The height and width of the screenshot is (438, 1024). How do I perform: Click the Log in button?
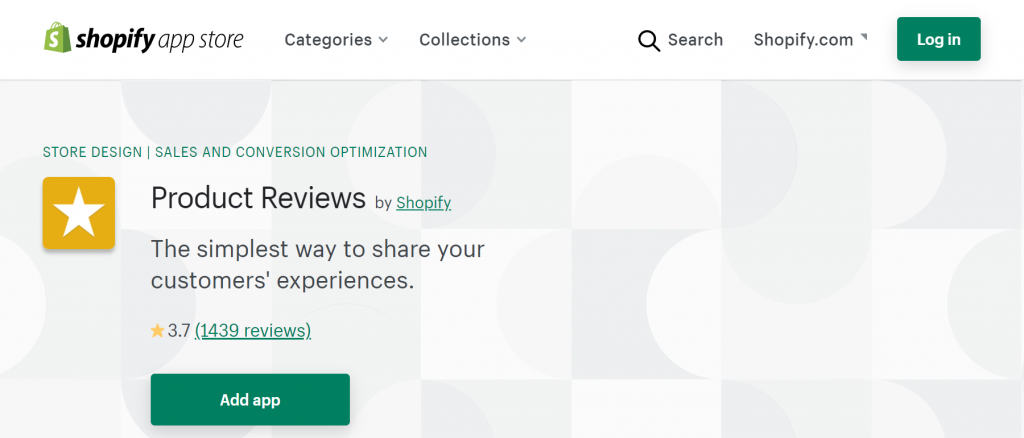(938, 39)
